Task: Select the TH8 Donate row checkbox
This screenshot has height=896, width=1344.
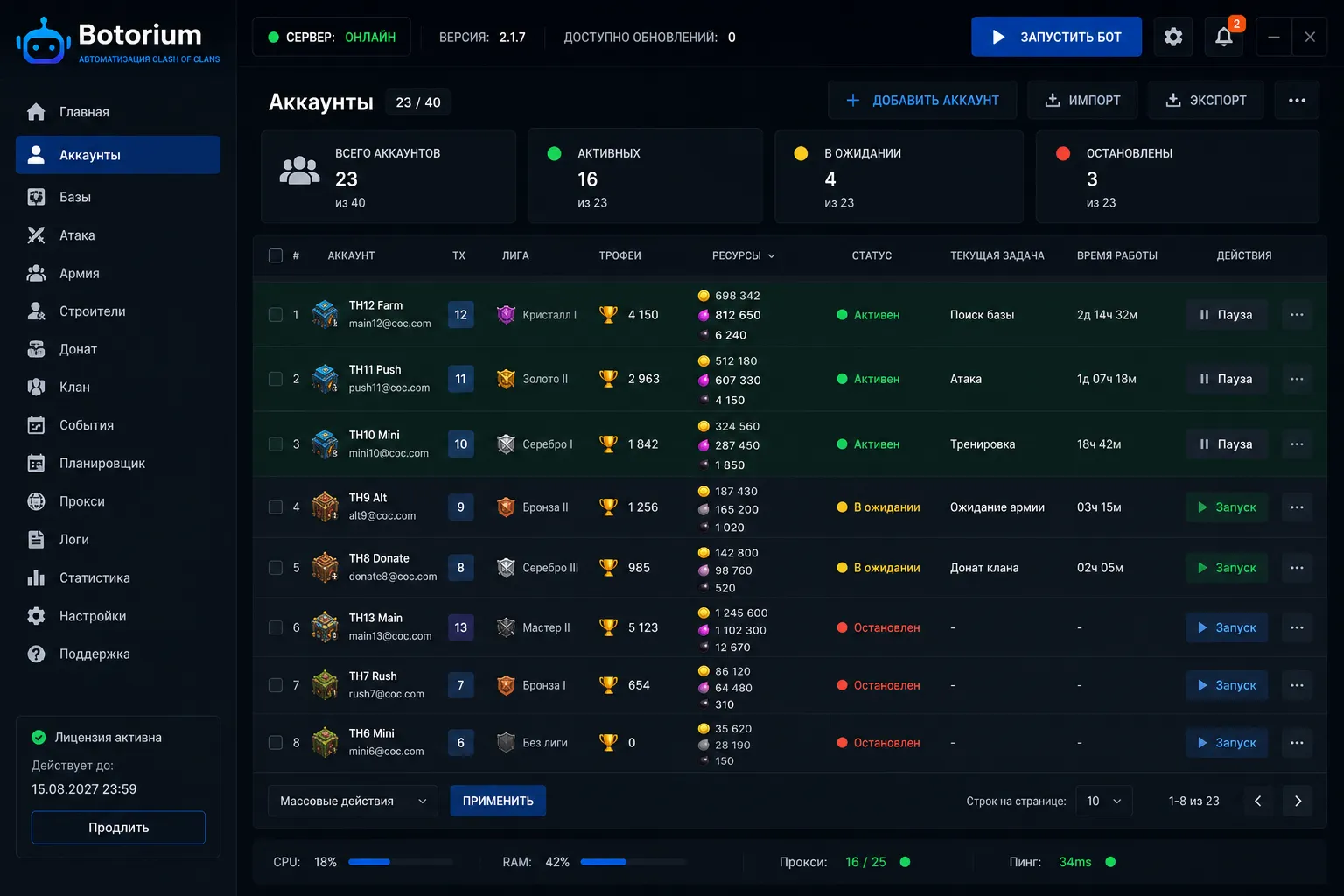Action: [276, 567]
